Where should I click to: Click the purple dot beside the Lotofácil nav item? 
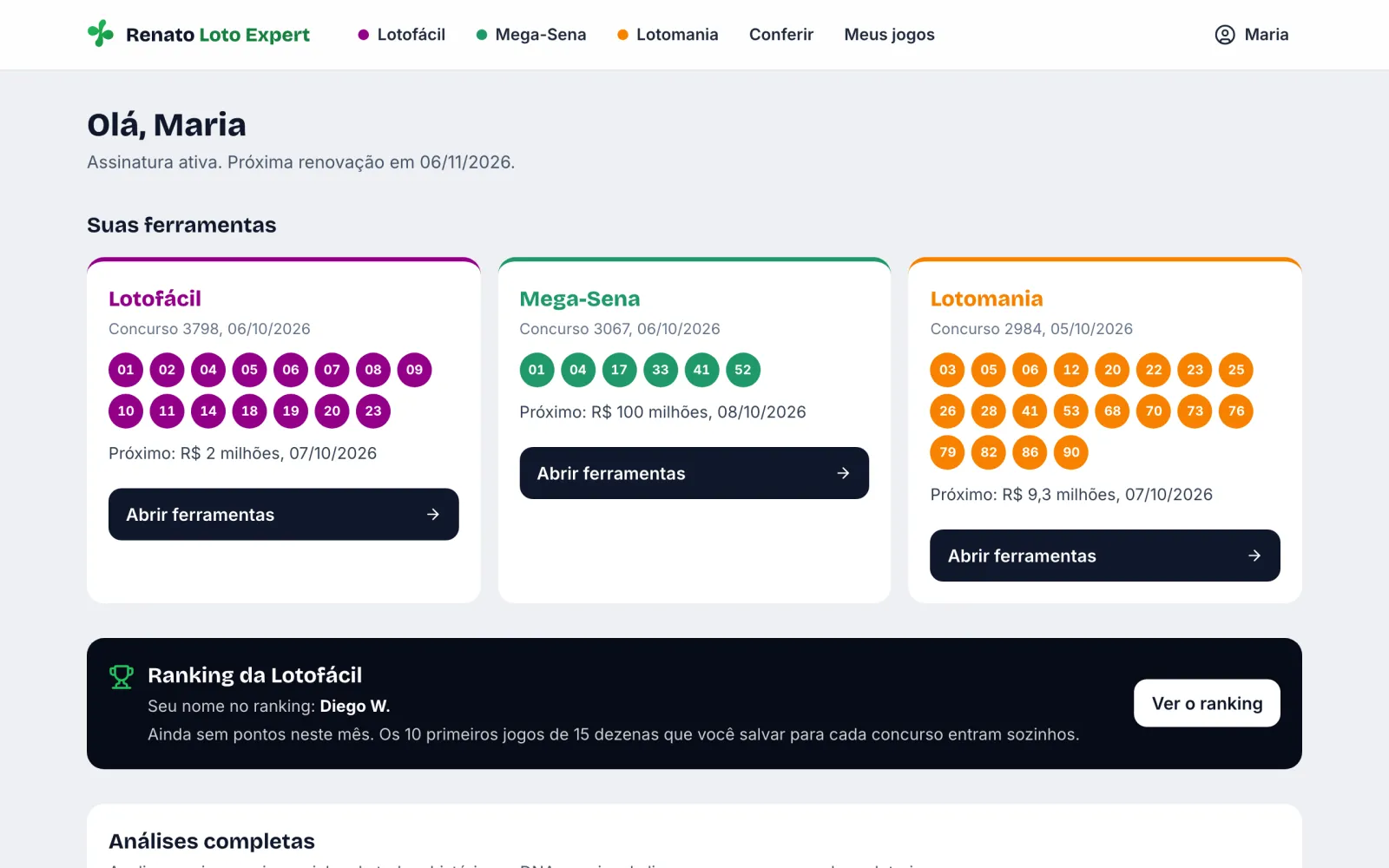pos(364,35)
